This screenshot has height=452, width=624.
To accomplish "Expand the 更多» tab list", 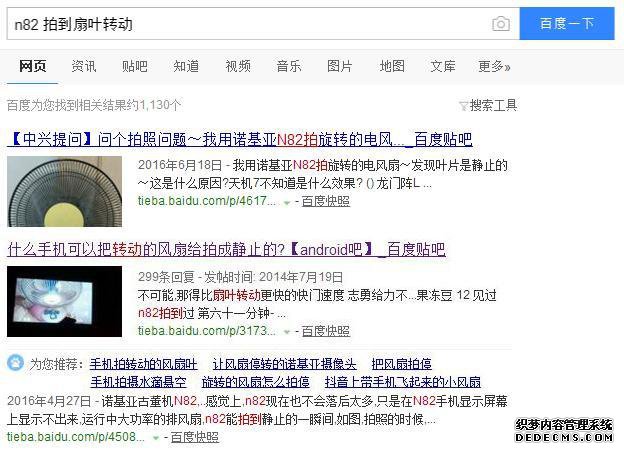I will [x=494, y=66].
